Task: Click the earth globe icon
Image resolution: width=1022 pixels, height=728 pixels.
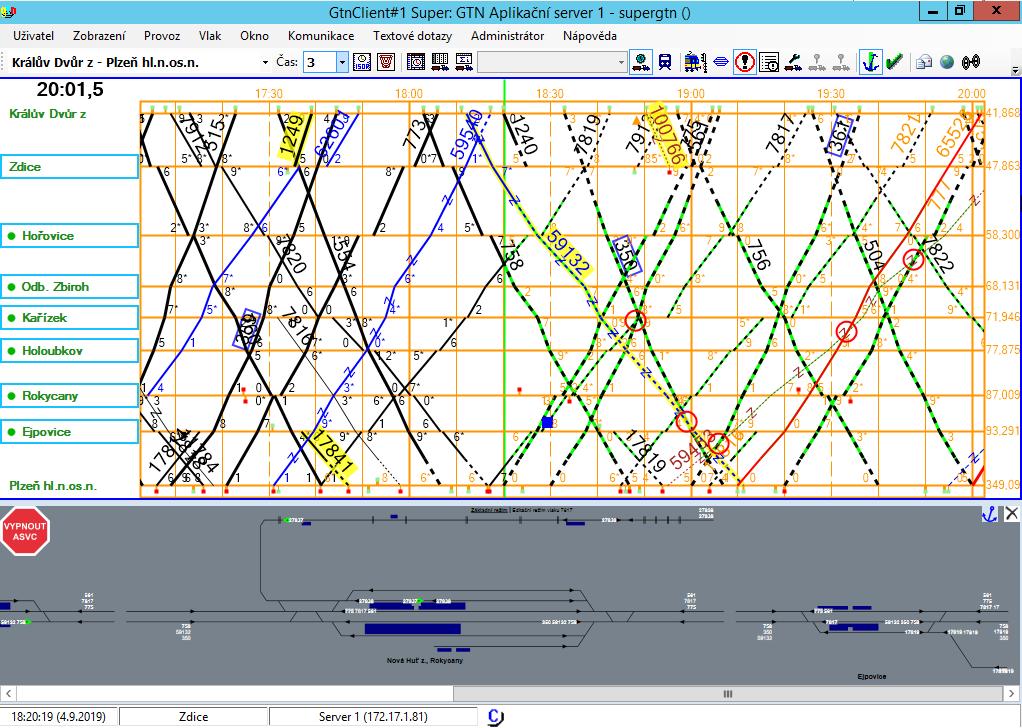Action: (x=947, y=62)
